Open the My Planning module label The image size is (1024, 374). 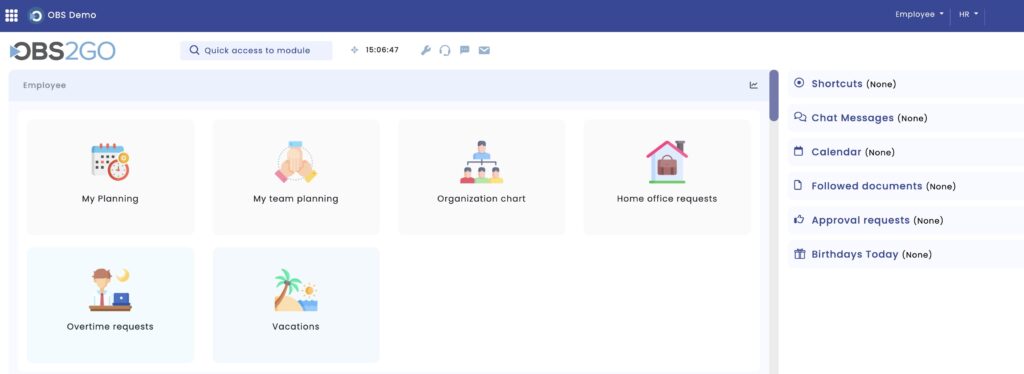(110, 199)
